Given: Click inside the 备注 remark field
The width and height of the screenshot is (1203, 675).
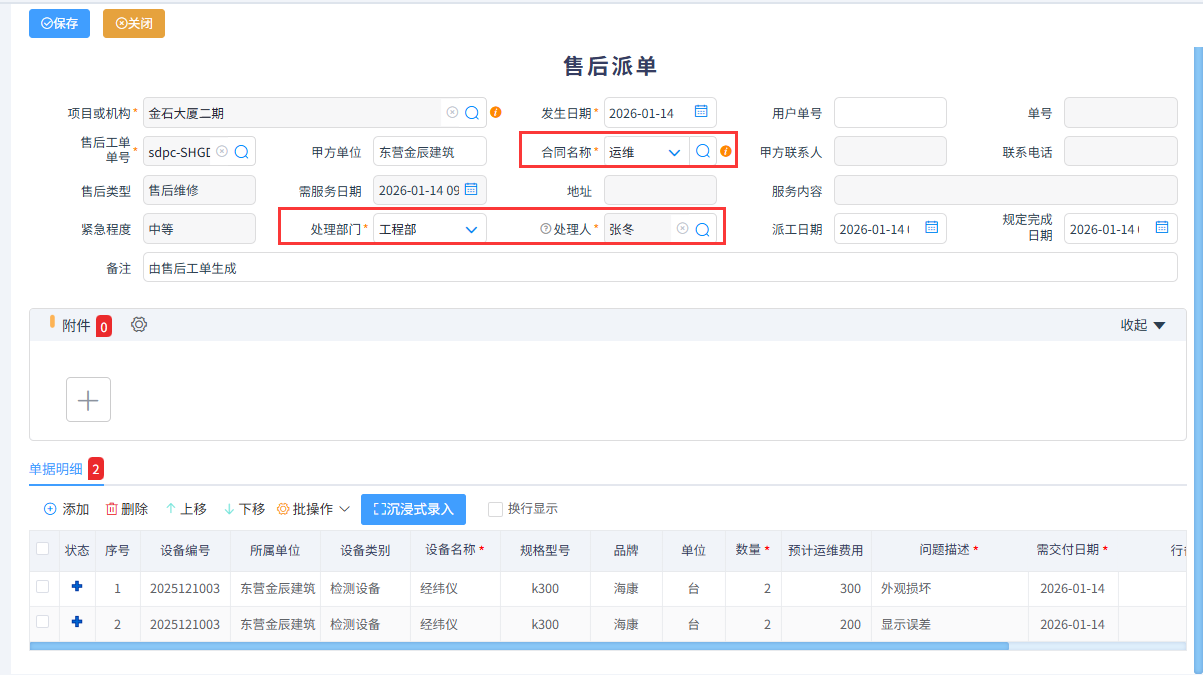Looking at the screenshot, I should point(400,267).
